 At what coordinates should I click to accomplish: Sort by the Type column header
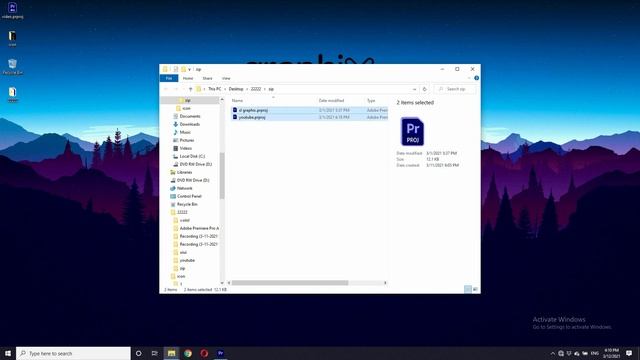pyautogui.click(x=371, y=100)
